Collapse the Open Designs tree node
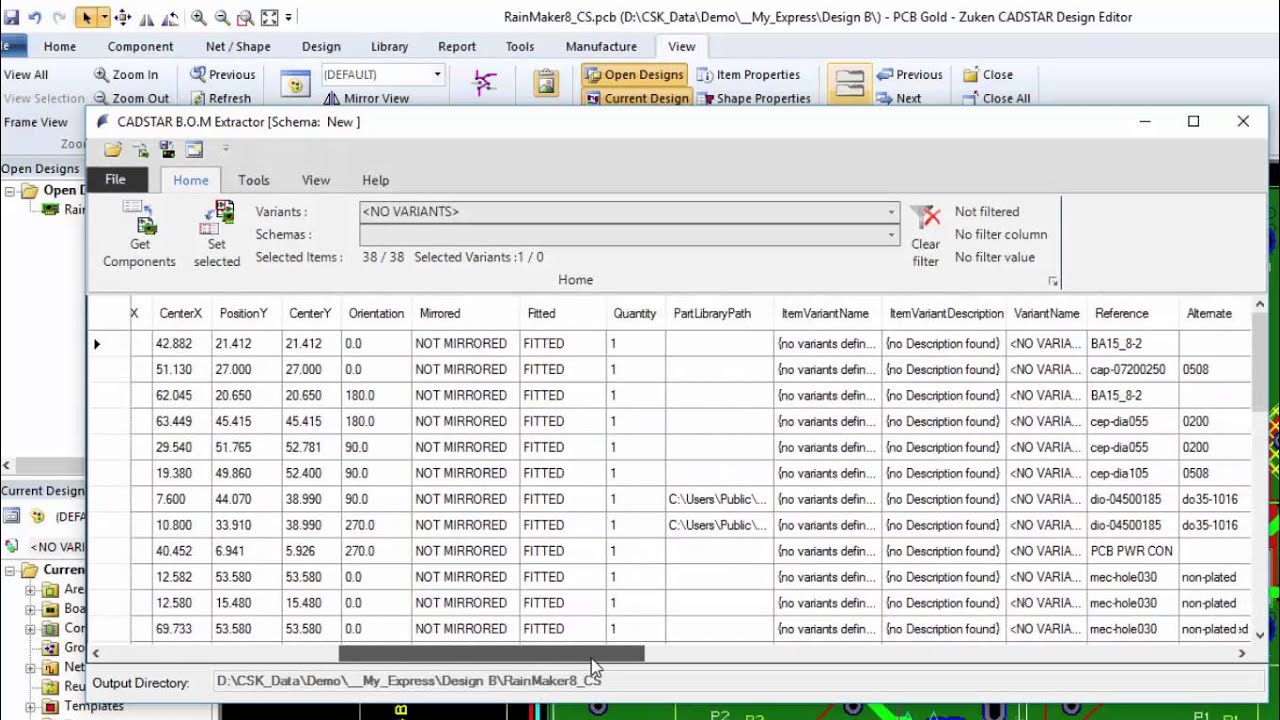 pos(10,190)
